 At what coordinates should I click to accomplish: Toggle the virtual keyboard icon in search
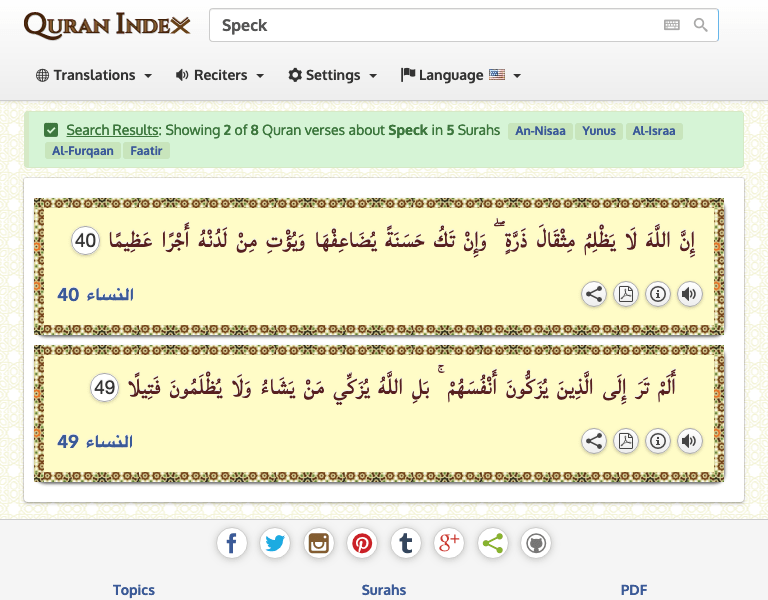click(672, 25)
